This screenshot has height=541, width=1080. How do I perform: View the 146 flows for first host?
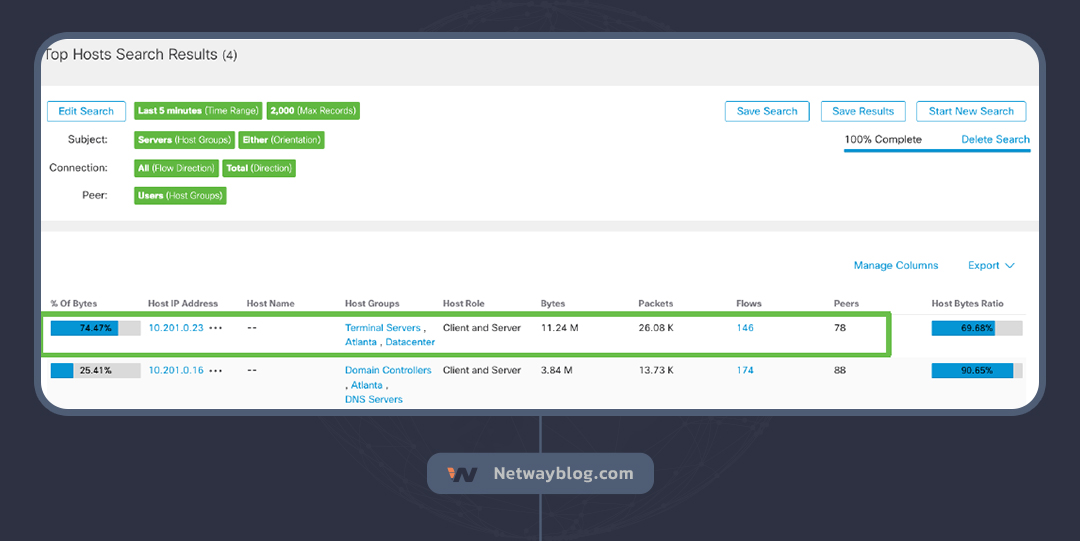745,328
